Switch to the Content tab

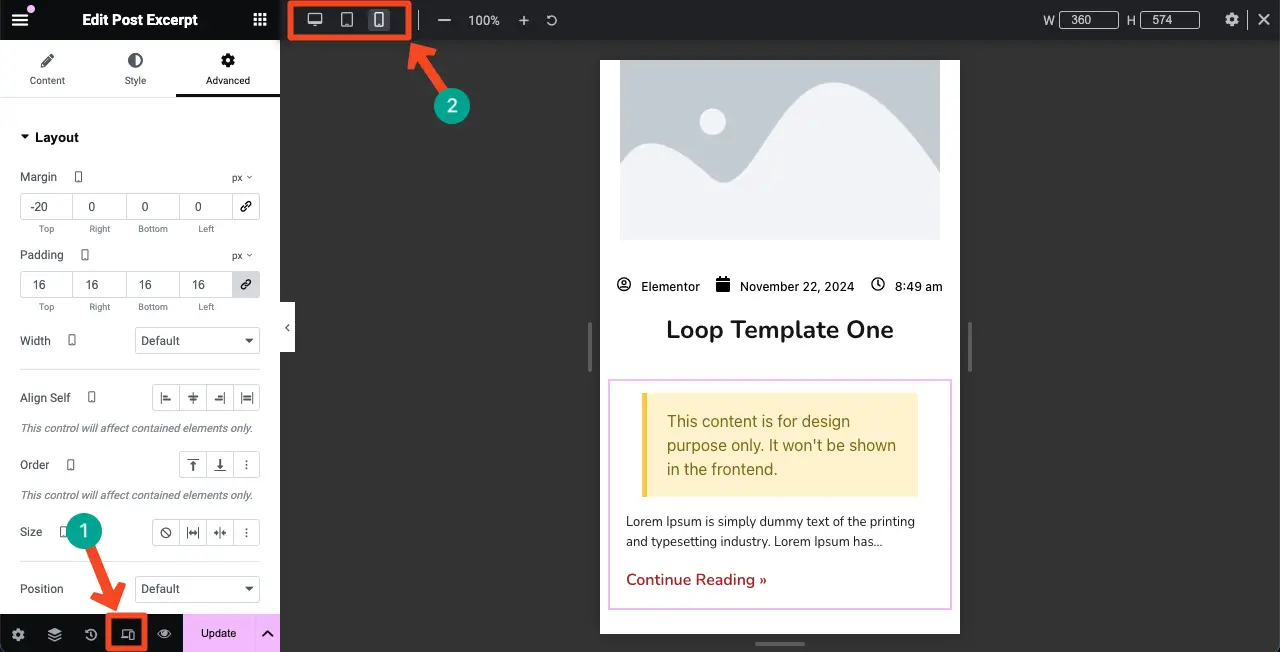pos(47,70)
